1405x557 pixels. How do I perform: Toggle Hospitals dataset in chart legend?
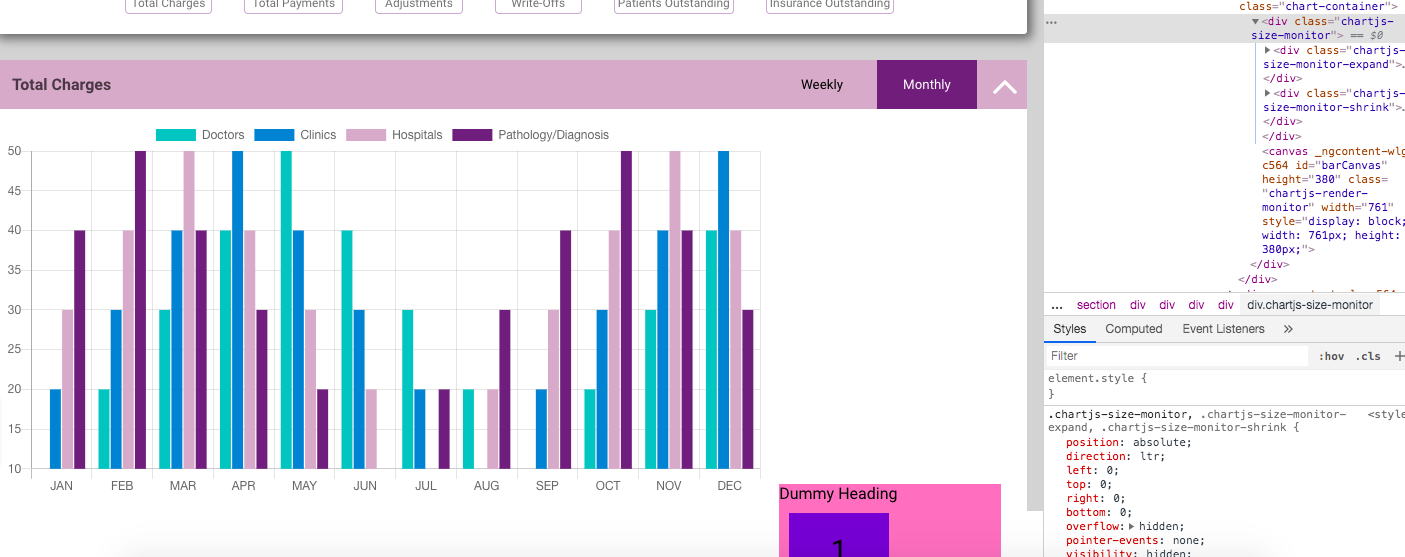[x=394, y=135]
